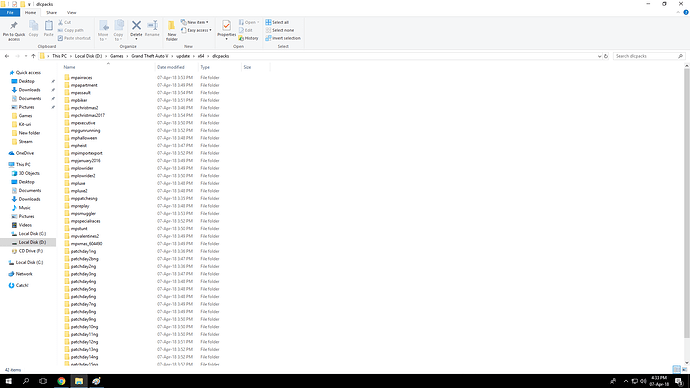Create a New folder from the ribbon

pyautogui.click(x=172, y=31)
